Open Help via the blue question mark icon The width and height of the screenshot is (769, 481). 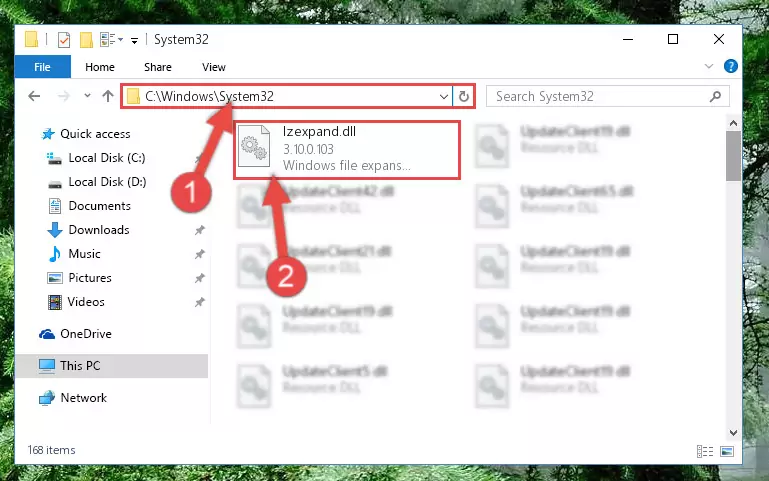click(731, 66)
